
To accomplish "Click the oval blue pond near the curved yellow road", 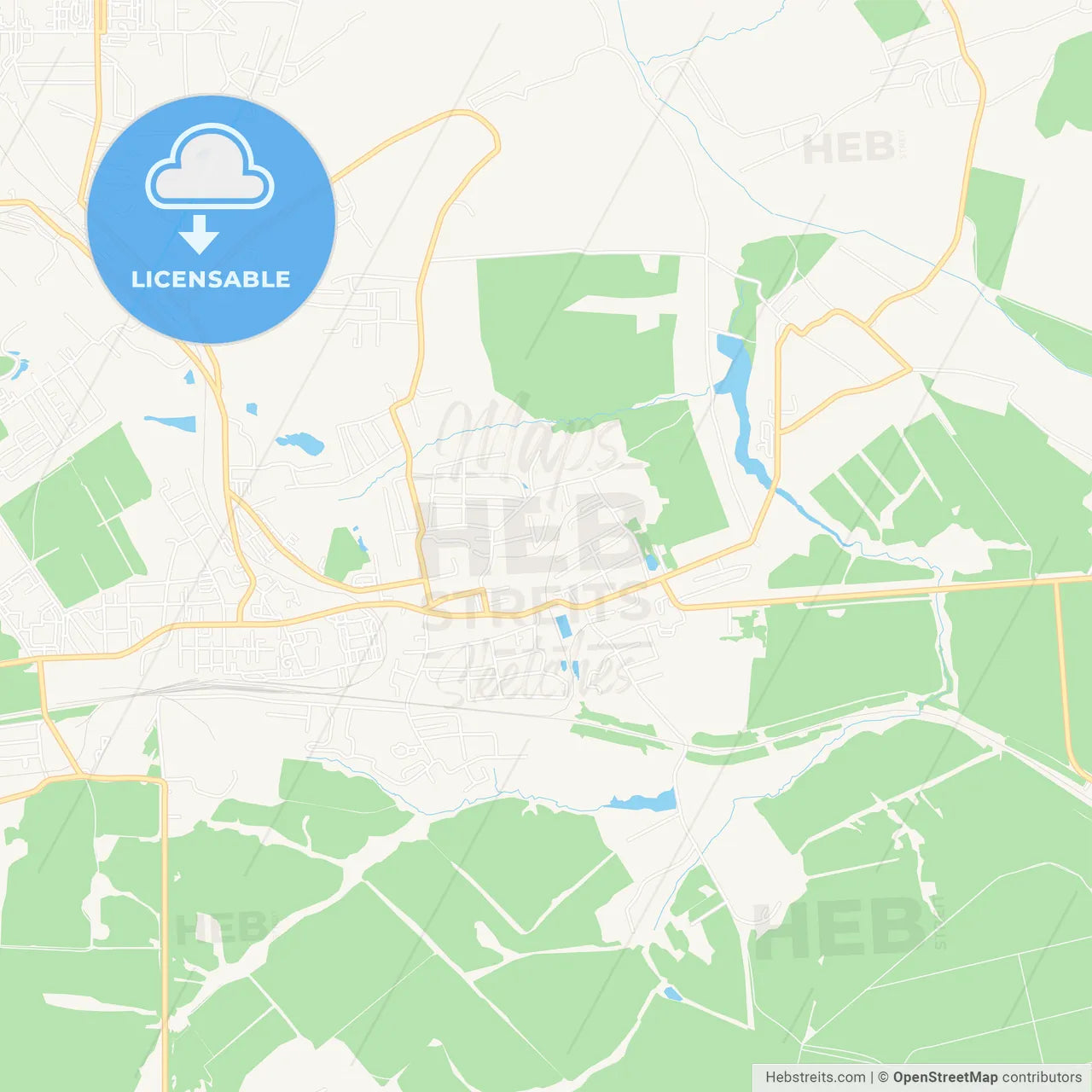I will (x=300, y=444).
